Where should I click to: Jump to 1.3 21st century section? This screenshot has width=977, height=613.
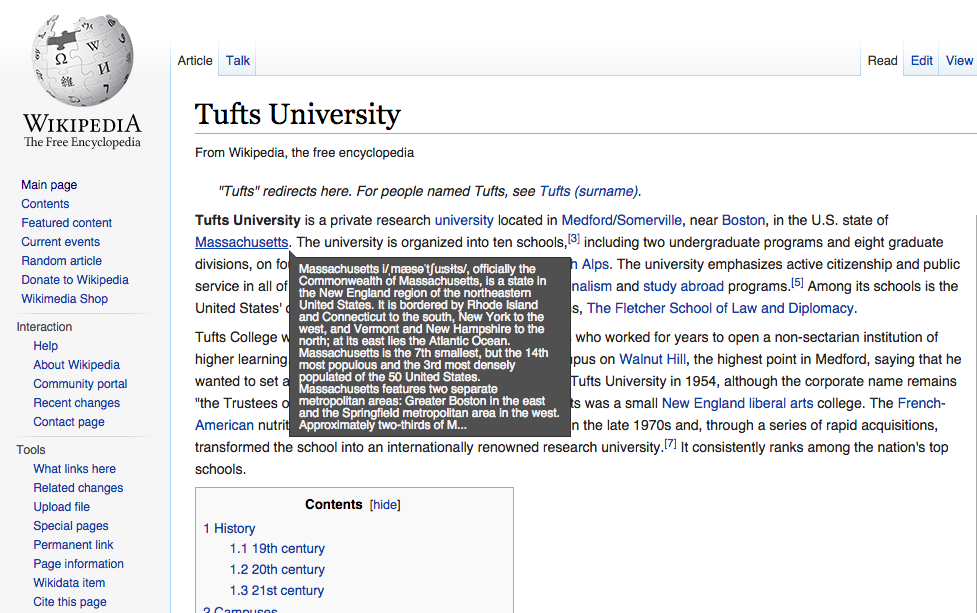(277, 591)
